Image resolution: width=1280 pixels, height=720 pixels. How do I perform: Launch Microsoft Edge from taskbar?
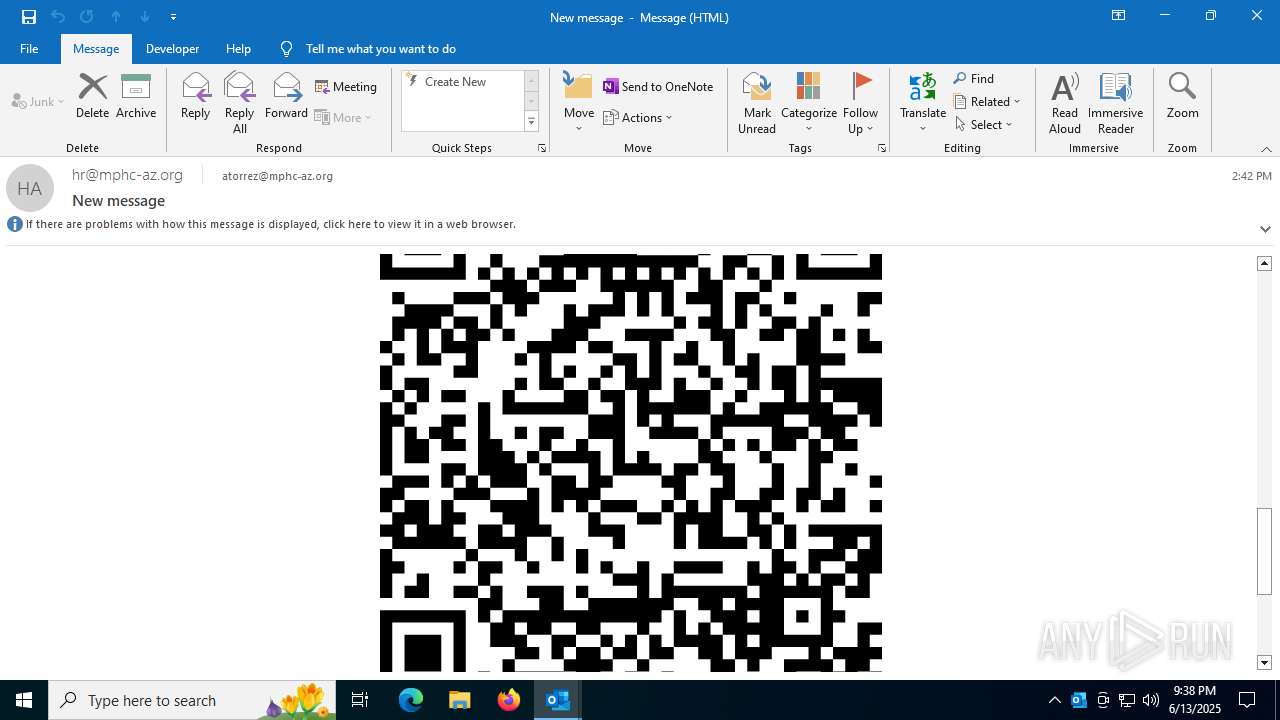411,700
